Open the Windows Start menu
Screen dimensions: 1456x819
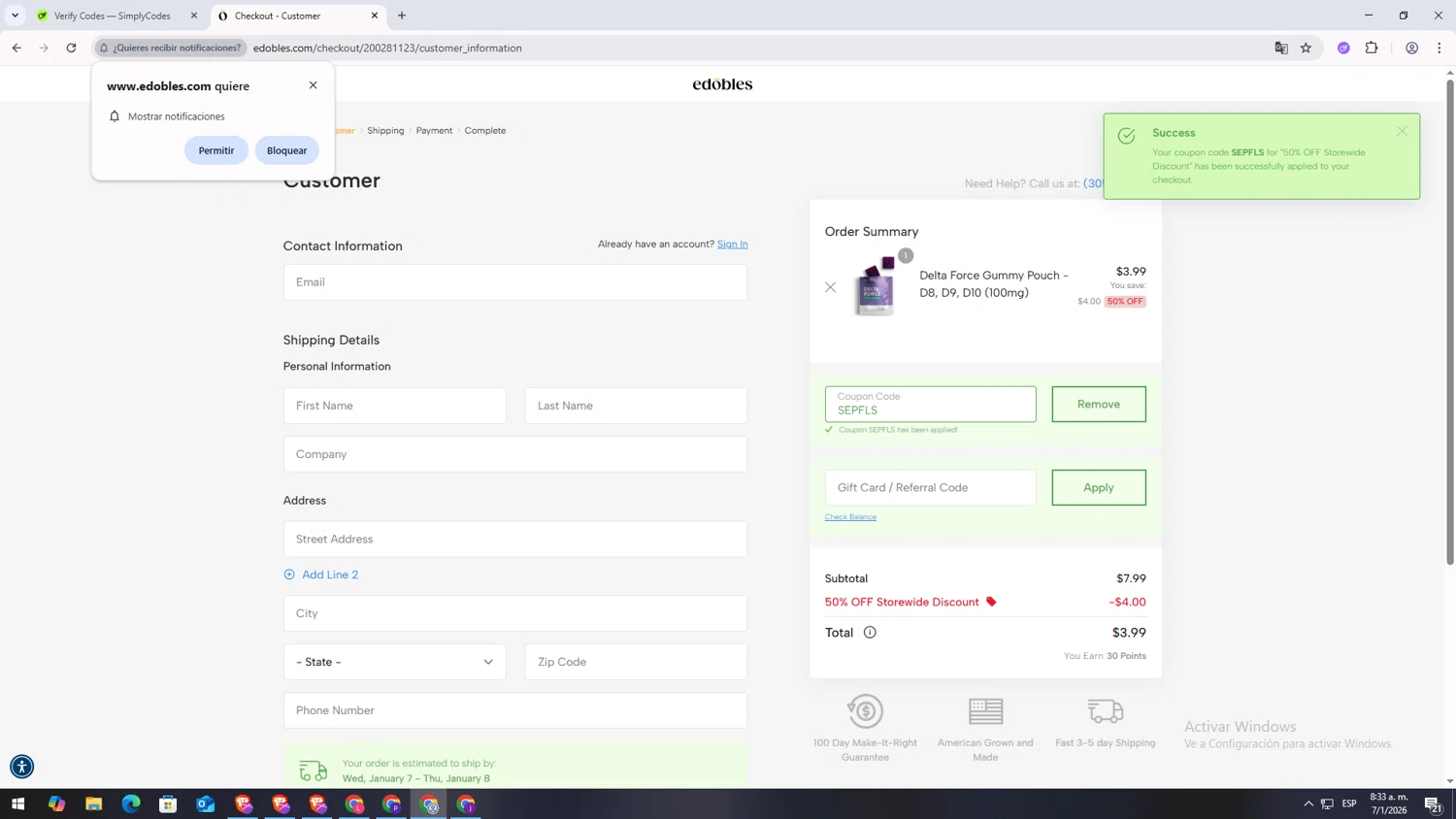(x=17, y=803)
